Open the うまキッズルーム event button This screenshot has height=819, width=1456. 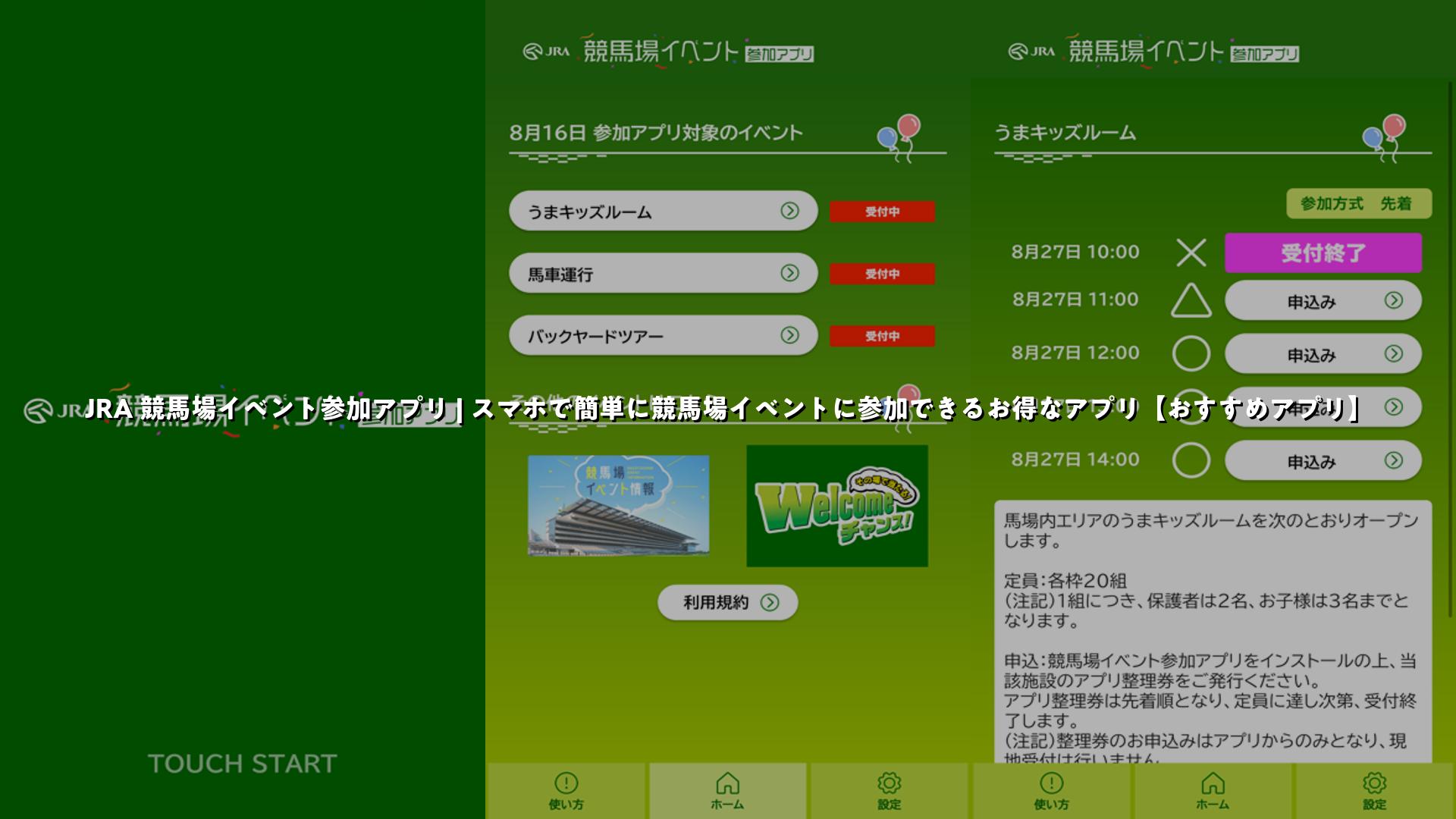pos(663,211)
